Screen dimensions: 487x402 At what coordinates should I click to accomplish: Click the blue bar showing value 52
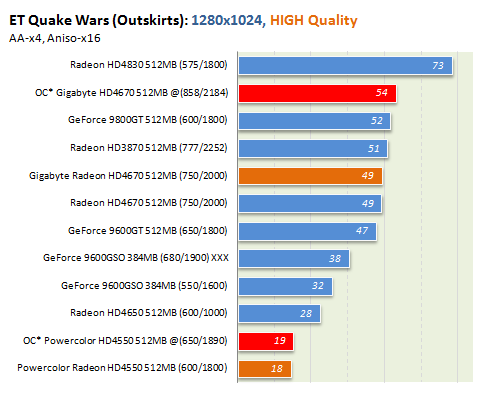tap(314, 121)
